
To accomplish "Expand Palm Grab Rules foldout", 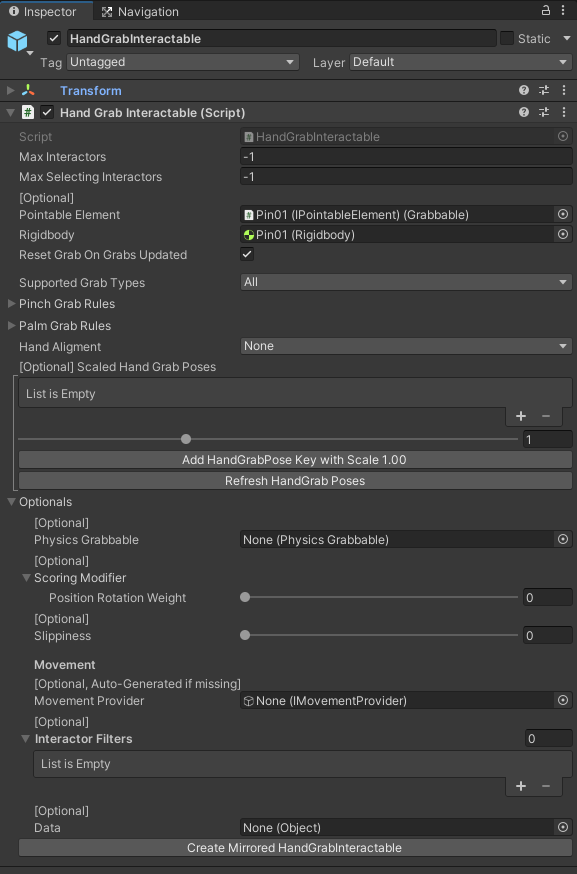I will tap(11, 326).
